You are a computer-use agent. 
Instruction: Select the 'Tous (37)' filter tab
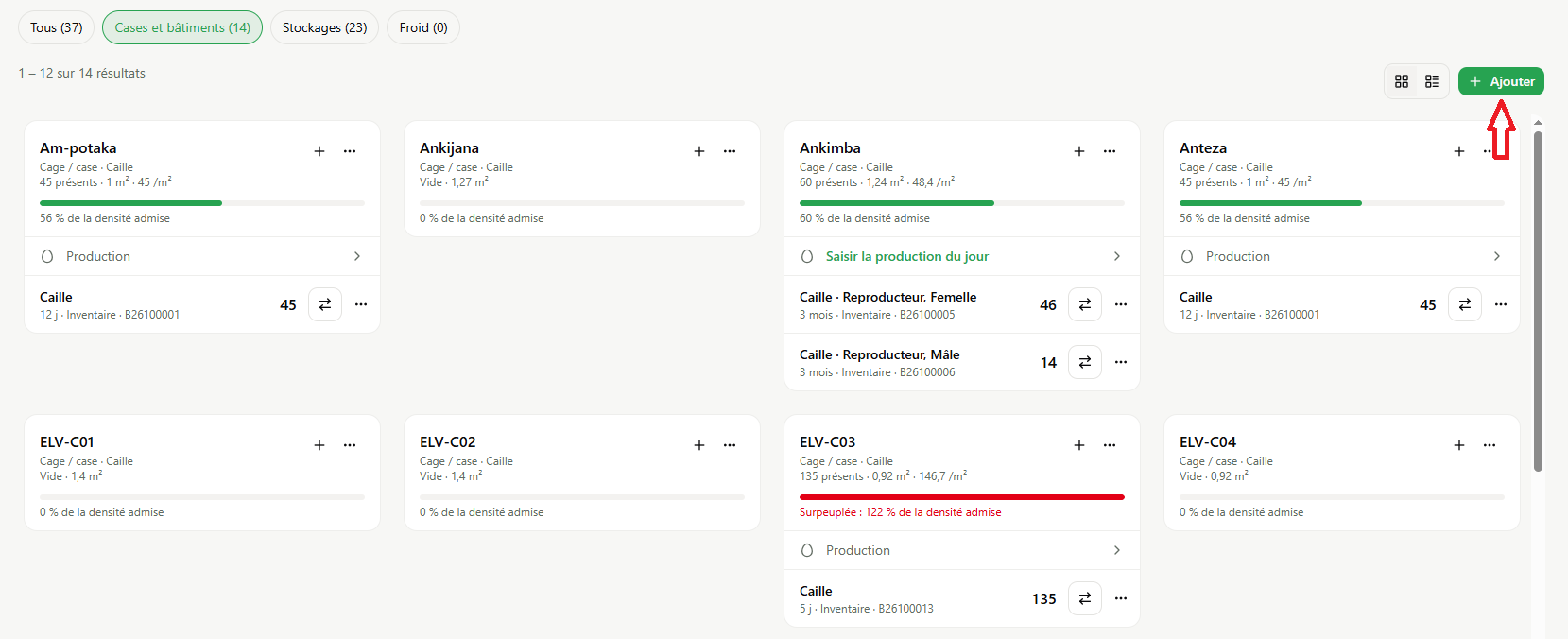coord(57,27)
